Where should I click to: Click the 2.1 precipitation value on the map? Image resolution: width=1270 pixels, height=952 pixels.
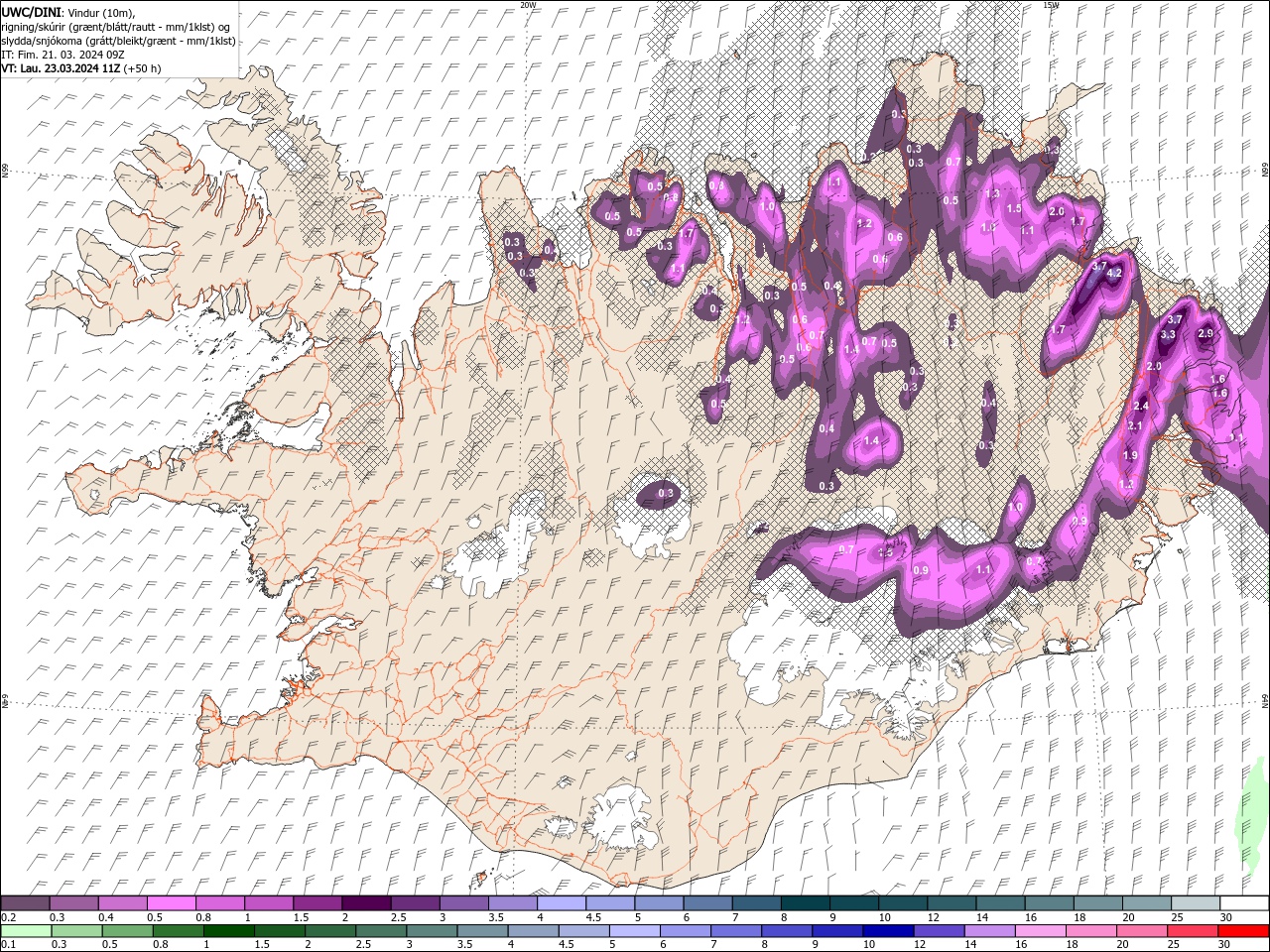point(1136,426)
